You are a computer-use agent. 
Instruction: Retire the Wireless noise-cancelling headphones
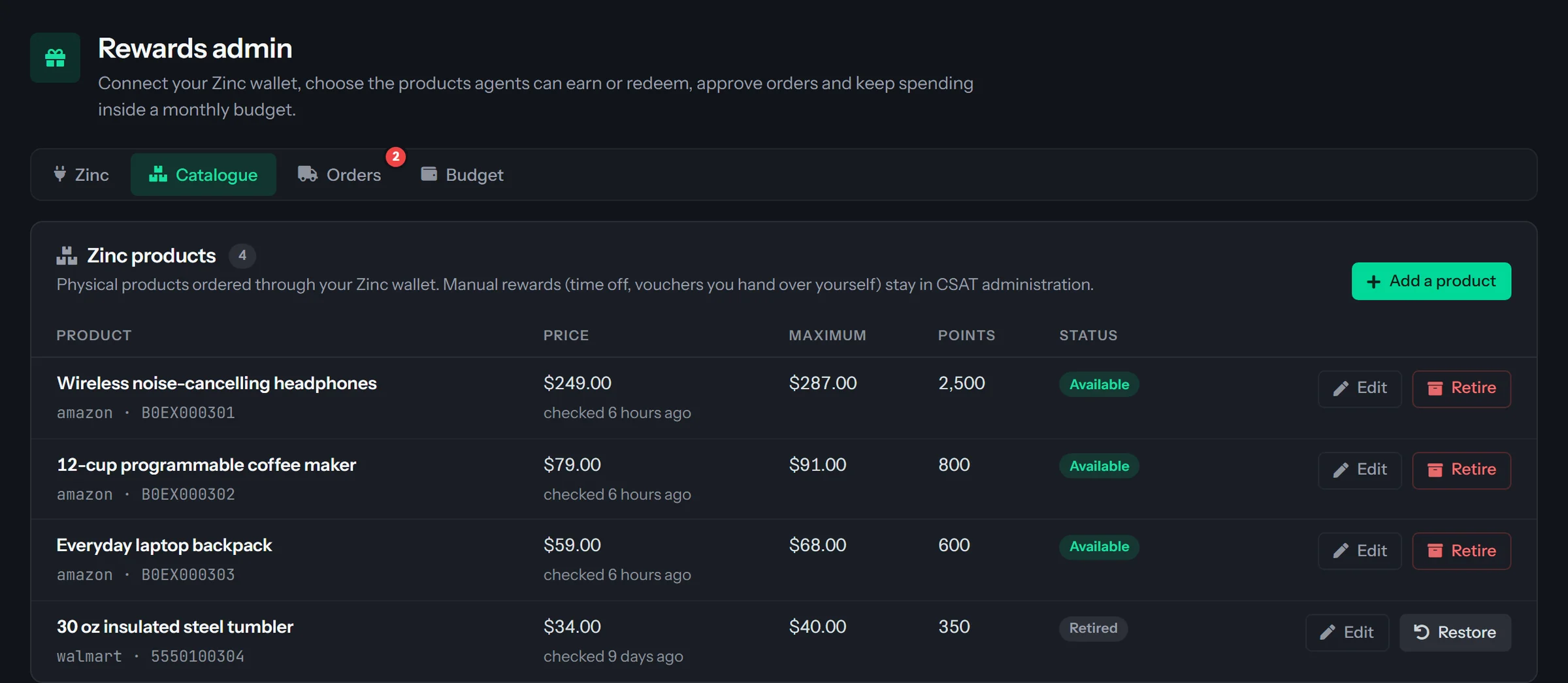(1462, 389)
